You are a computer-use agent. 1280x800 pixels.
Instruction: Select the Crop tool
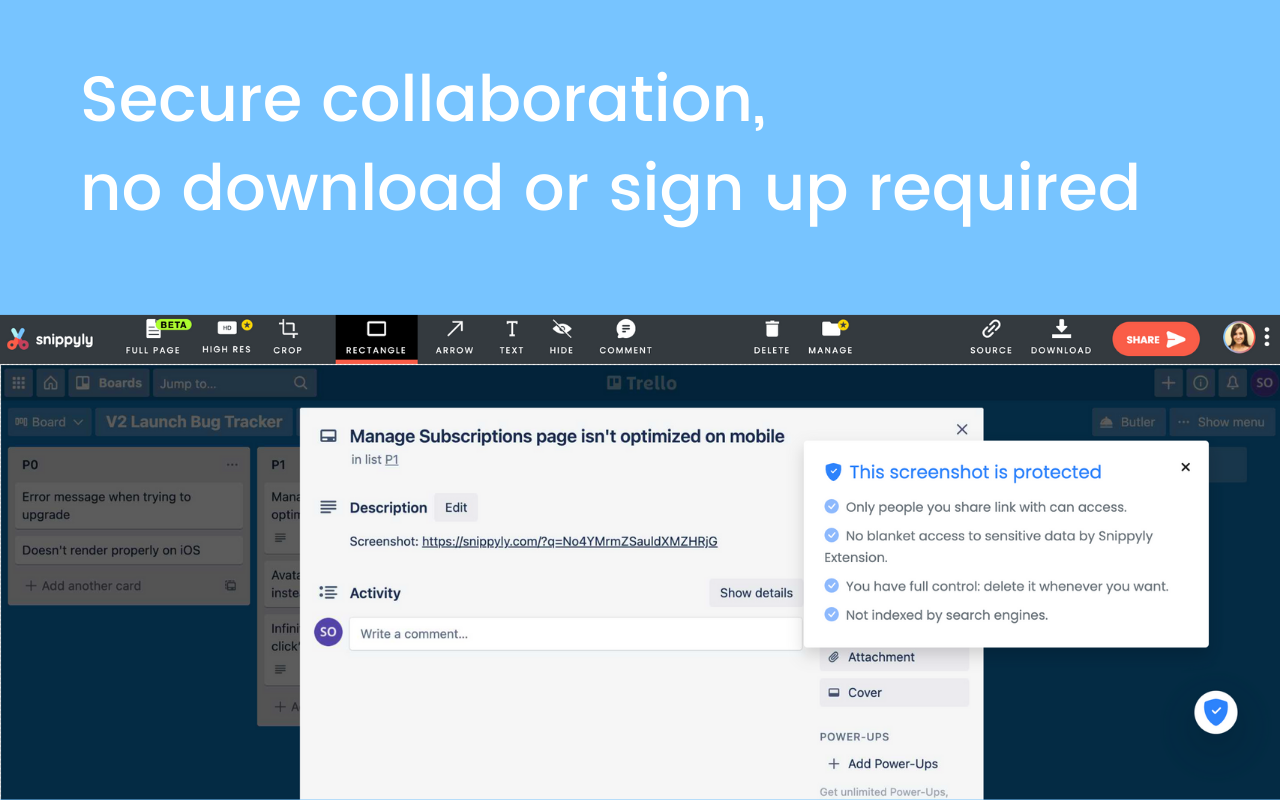coord(288,338)
